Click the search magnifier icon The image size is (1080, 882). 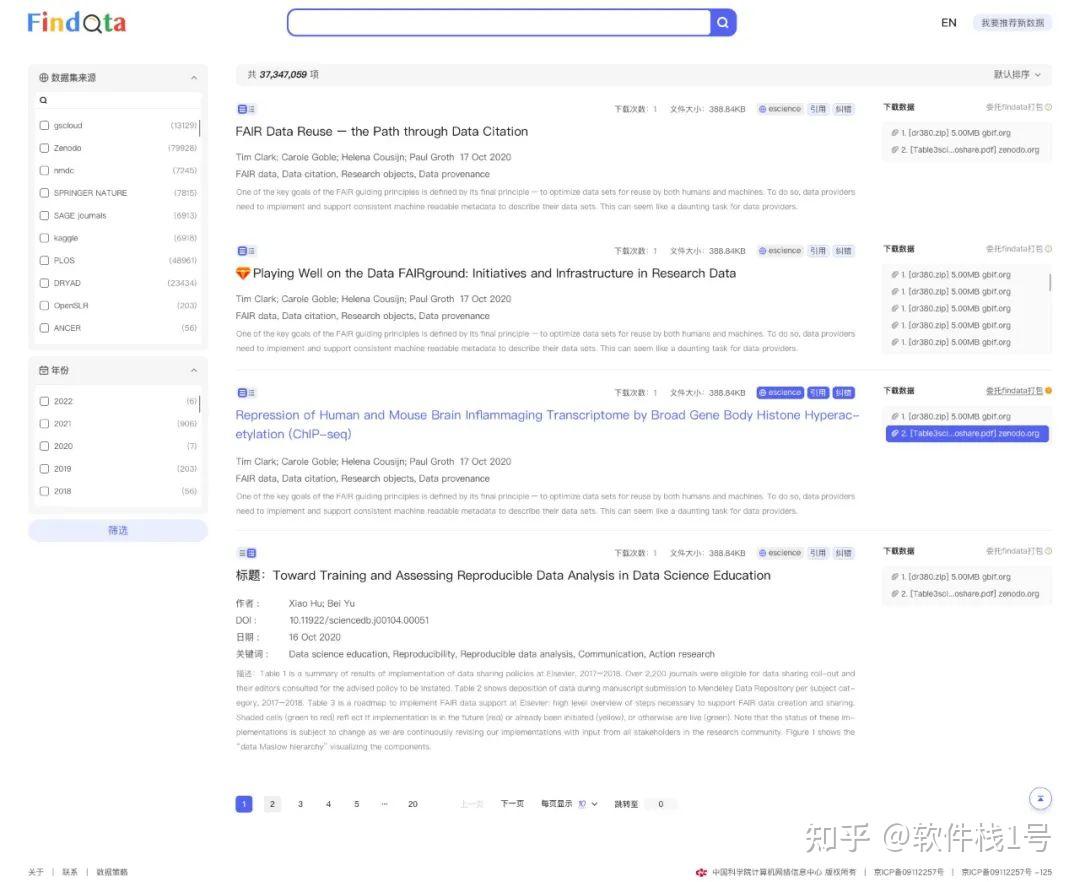[x=722, y=22]
